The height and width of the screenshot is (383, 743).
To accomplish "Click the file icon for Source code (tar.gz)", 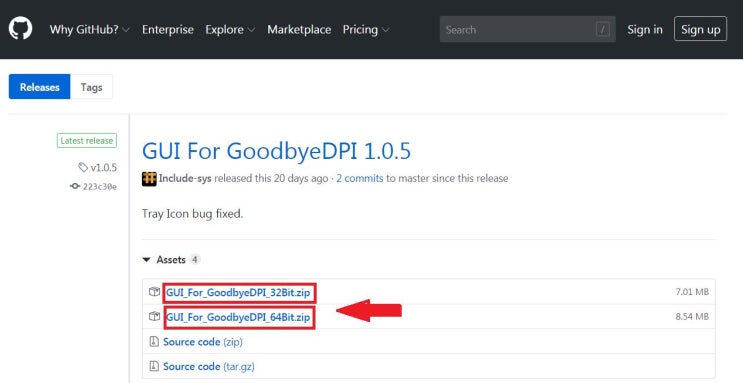I will pyautogui.click(x=154, y=366).
